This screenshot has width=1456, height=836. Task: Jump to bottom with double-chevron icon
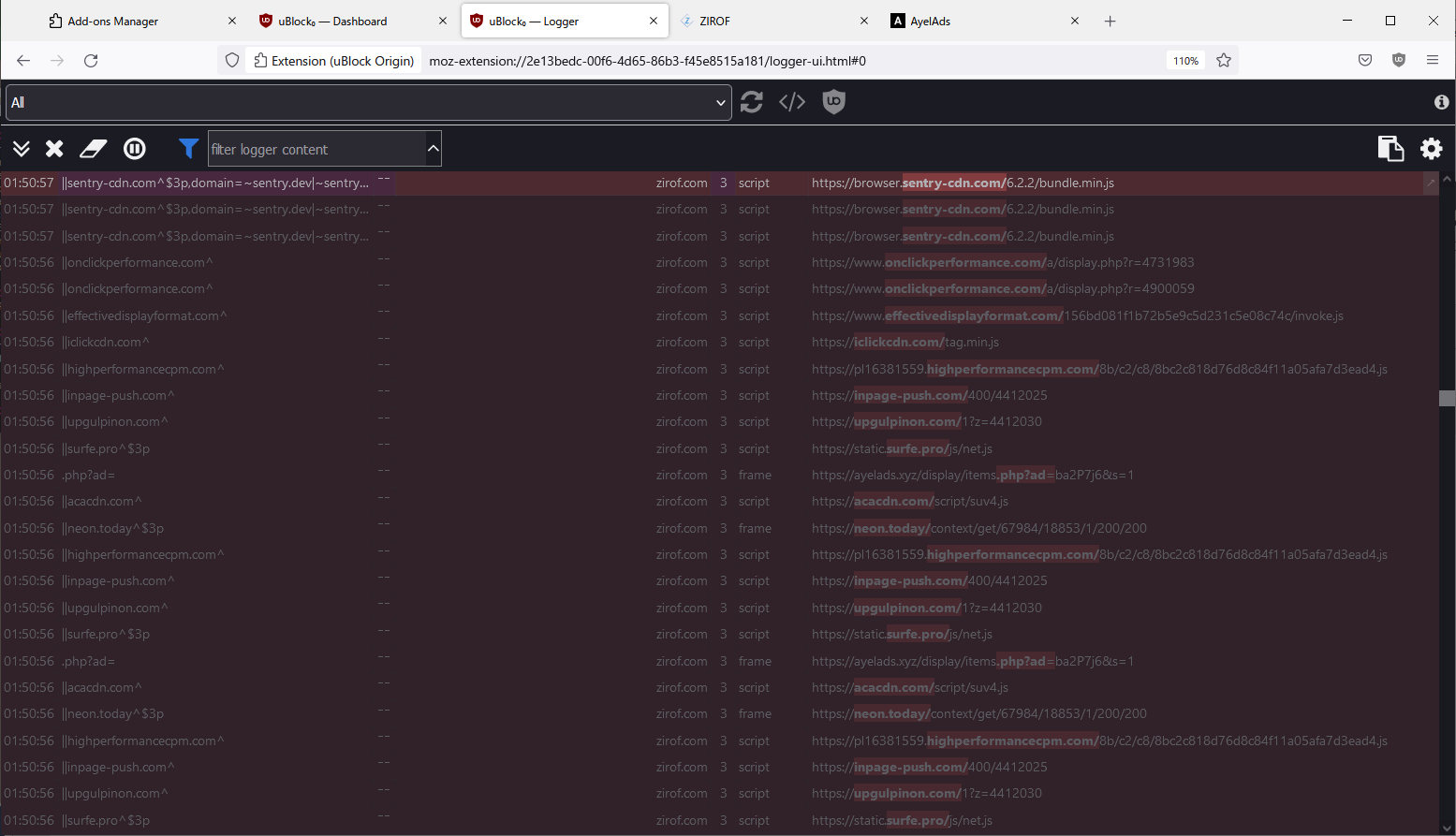point(22,149)
